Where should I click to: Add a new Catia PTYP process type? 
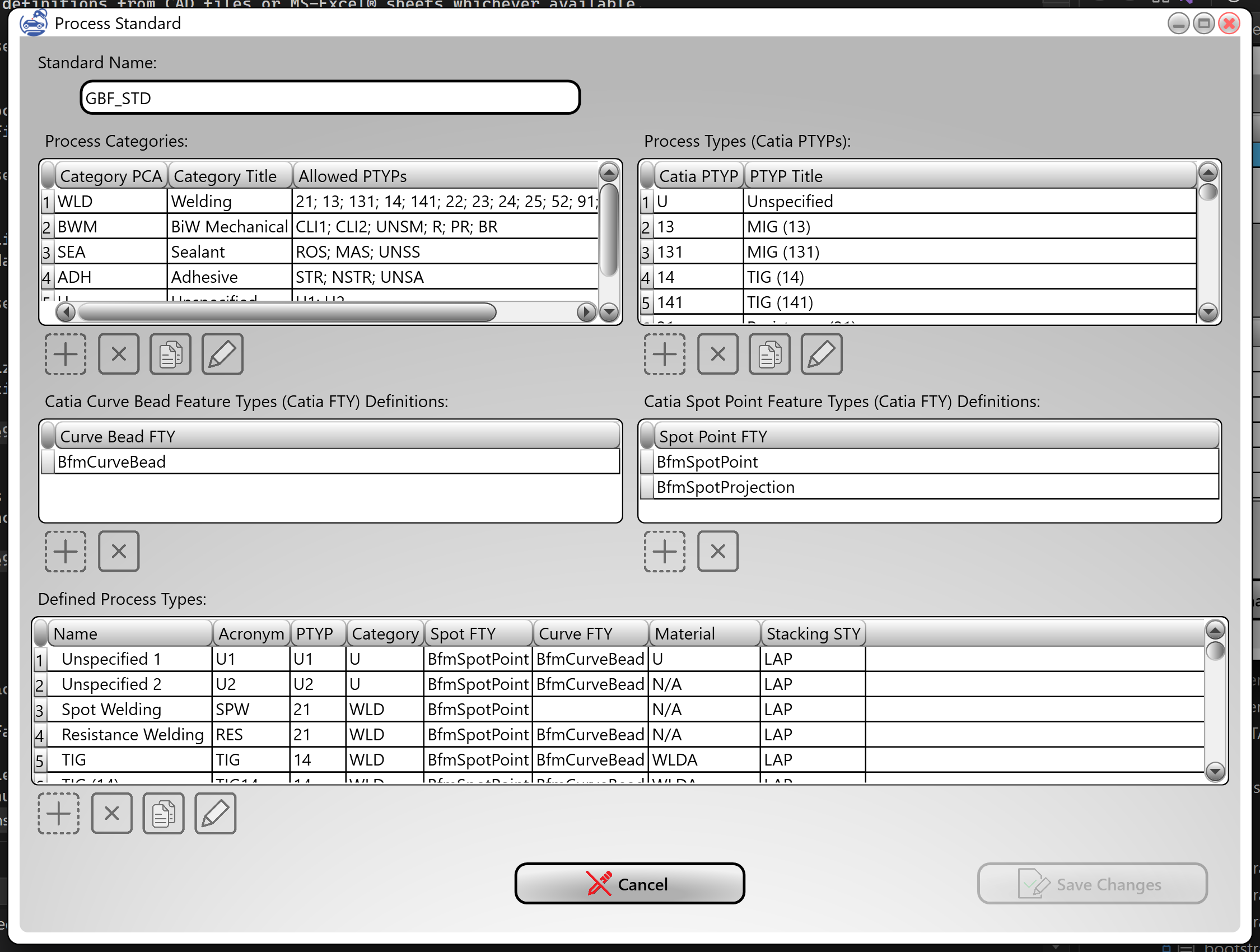[665, 354]
